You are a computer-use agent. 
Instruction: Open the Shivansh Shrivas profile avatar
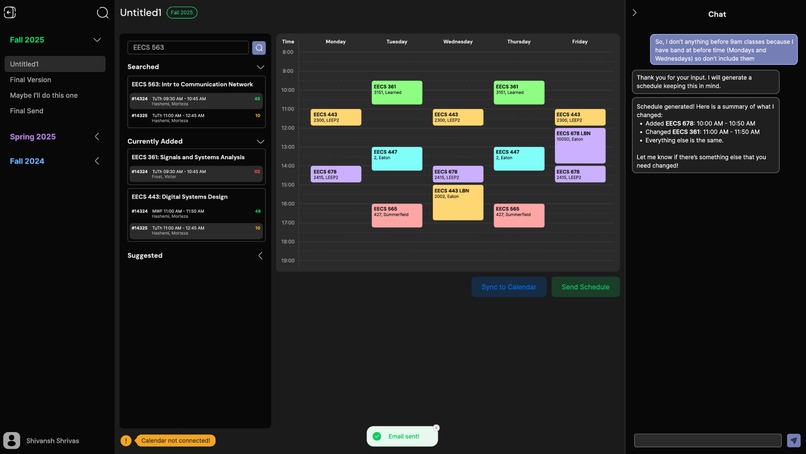pyautogui.click(x=12, y=441)
